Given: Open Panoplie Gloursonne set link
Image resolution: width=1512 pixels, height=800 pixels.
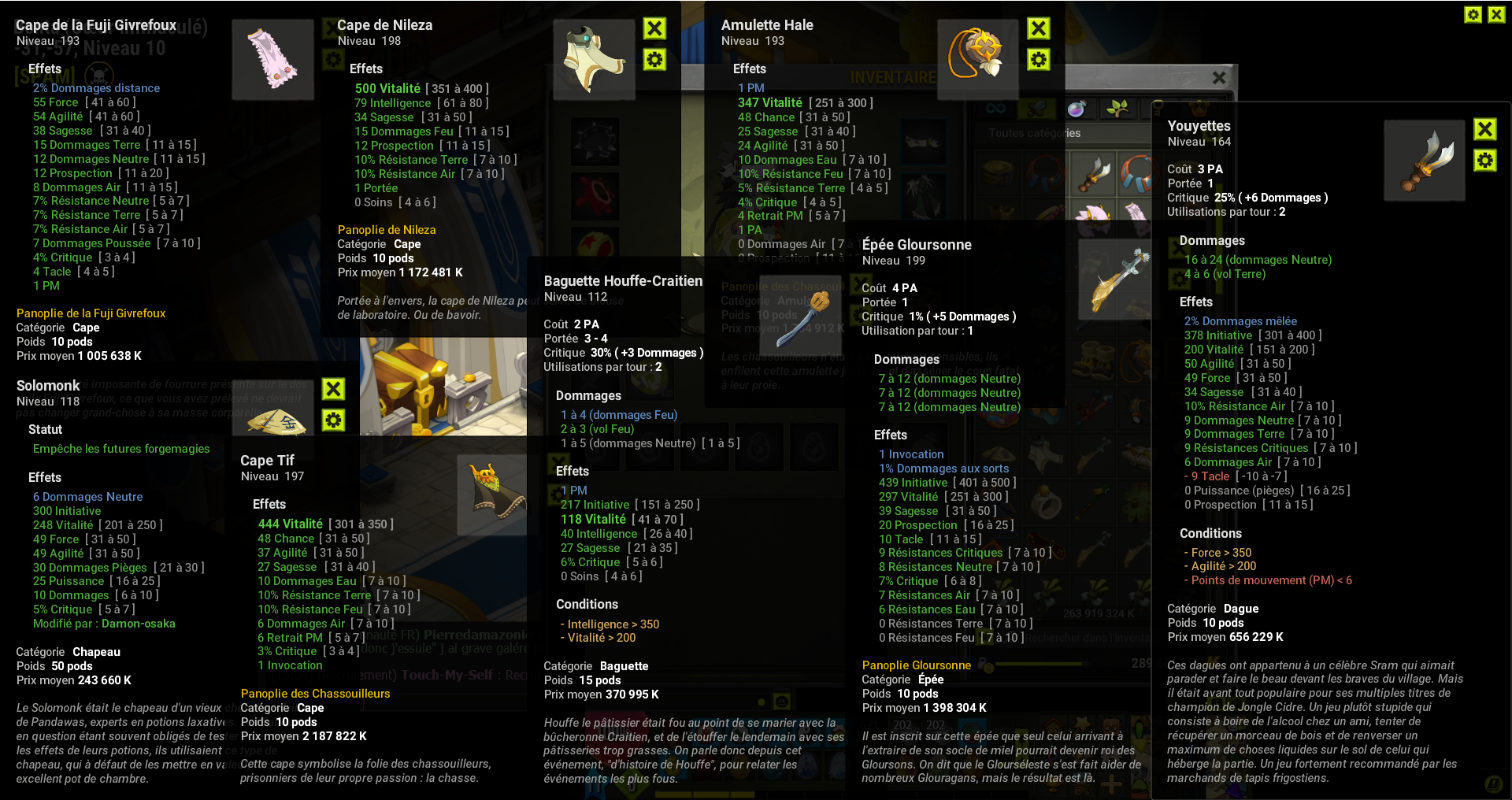Looking at the screenshot, I should [917, 665].
